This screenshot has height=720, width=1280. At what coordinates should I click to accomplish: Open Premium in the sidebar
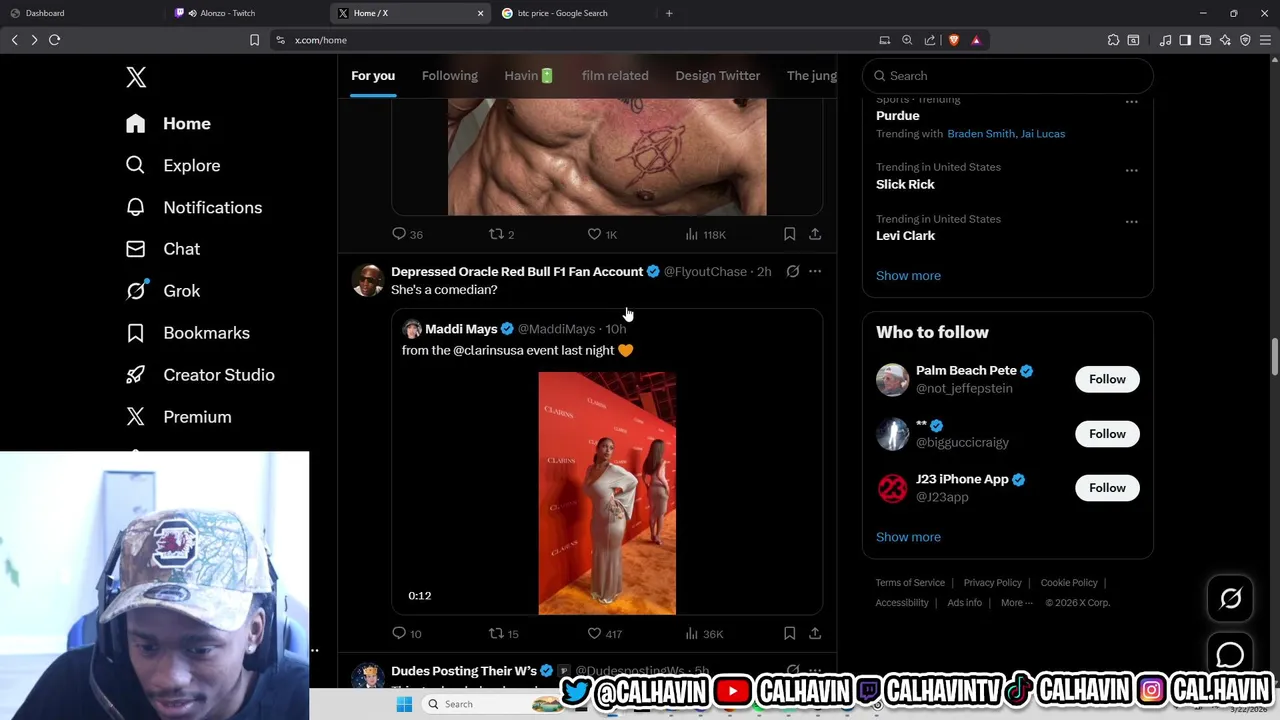178,417
